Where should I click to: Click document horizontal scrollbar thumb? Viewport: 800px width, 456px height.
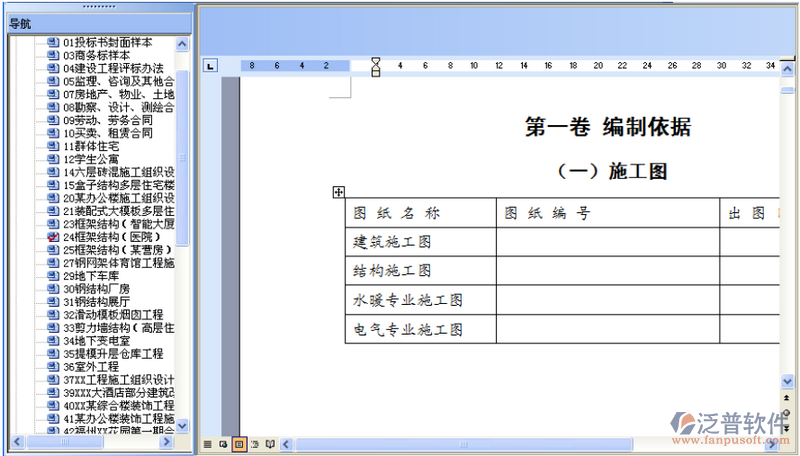coord(463,444)
